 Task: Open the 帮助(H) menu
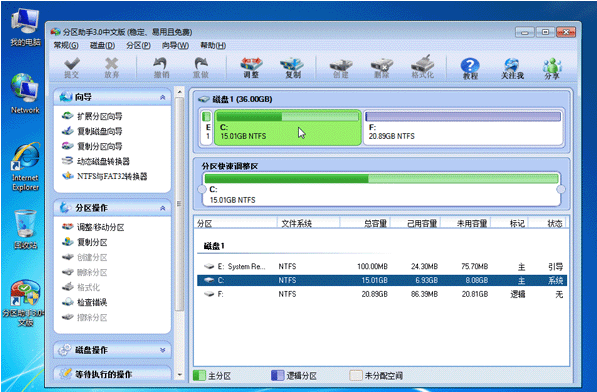click(213, 45)
